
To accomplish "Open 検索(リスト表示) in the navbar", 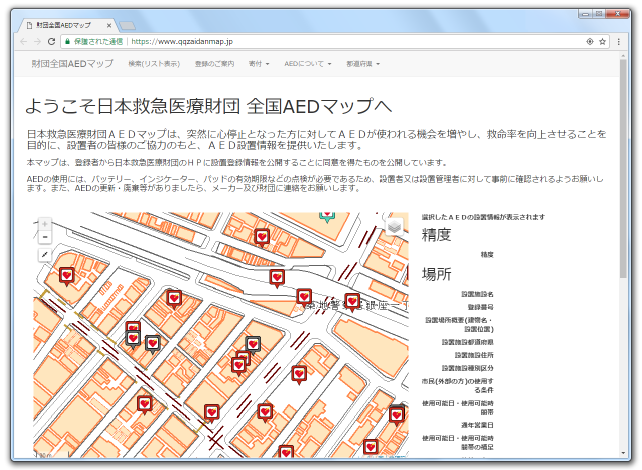I will tap(154, 64).
